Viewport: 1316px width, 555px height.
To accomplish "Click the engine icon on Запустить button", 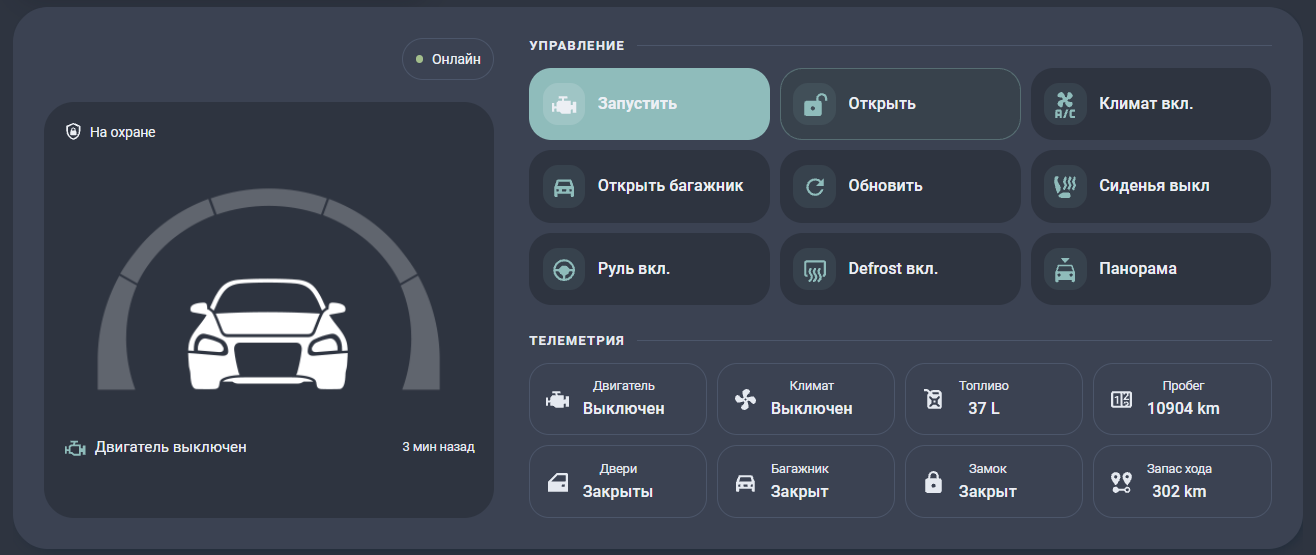I will pyautogui.click(x=564, y=104).
